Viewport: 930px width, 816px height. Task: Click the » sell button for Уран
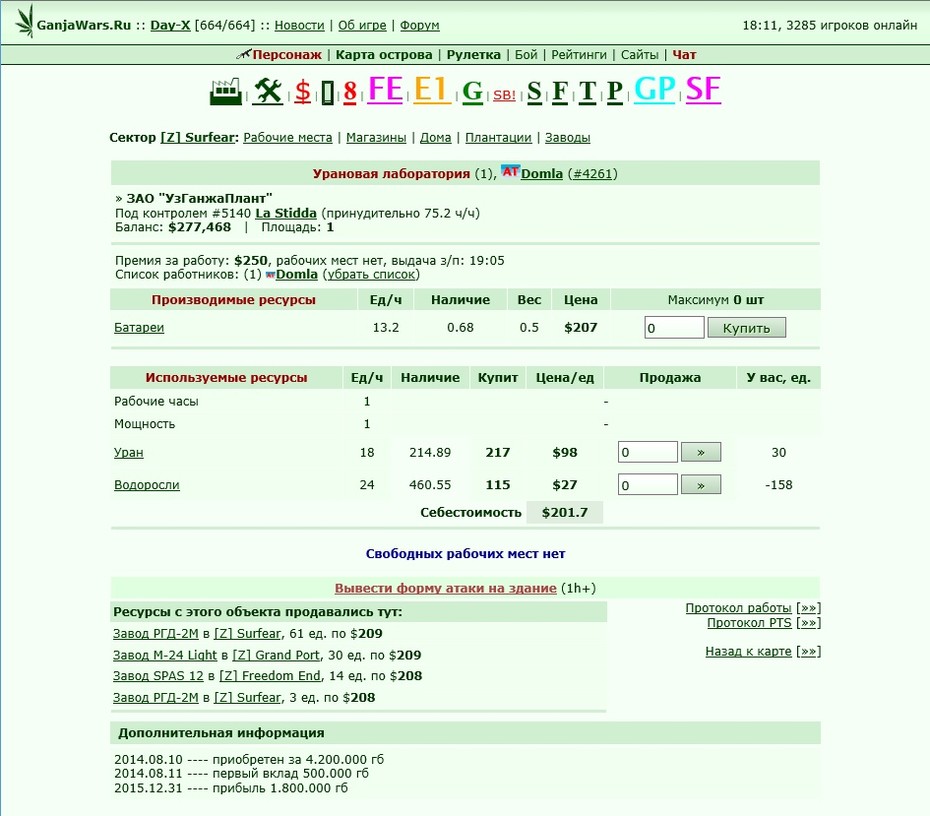pos(701,452)
